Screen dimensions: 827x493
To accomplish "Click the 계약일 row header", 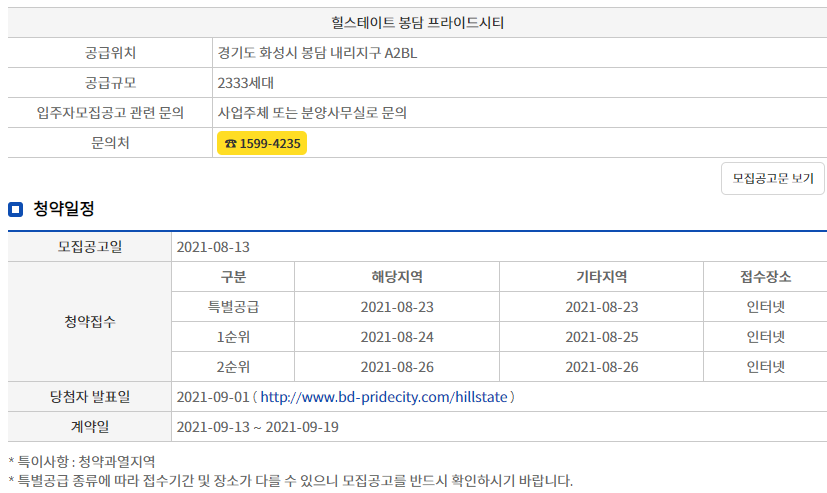I will click(90, 427).
